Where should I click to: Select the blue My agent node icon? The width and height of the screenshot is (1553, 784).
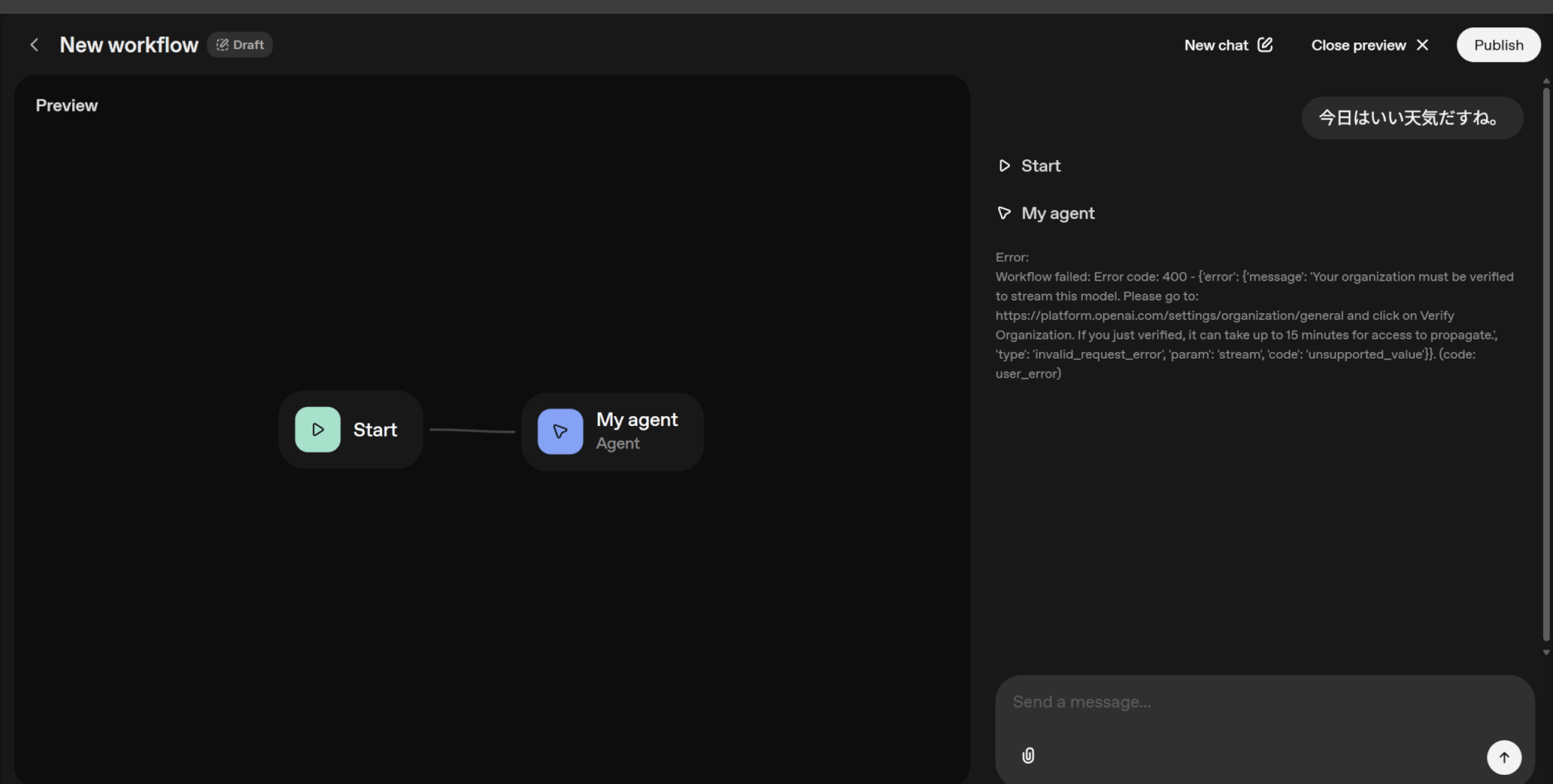tap(560, 431)
